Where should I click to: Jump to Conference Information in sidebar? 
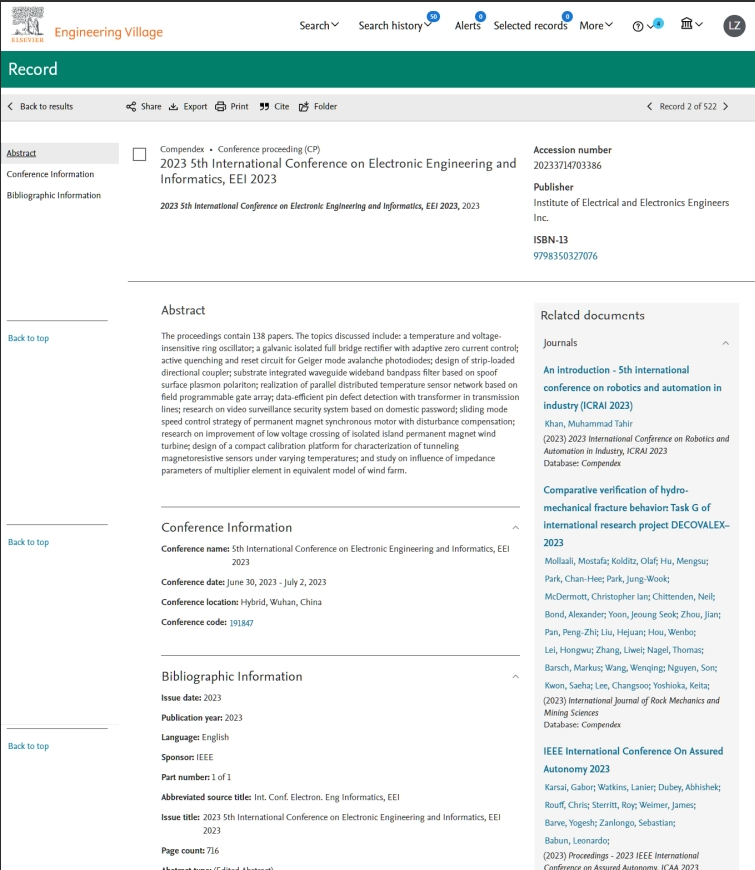[x=50, y=174]
